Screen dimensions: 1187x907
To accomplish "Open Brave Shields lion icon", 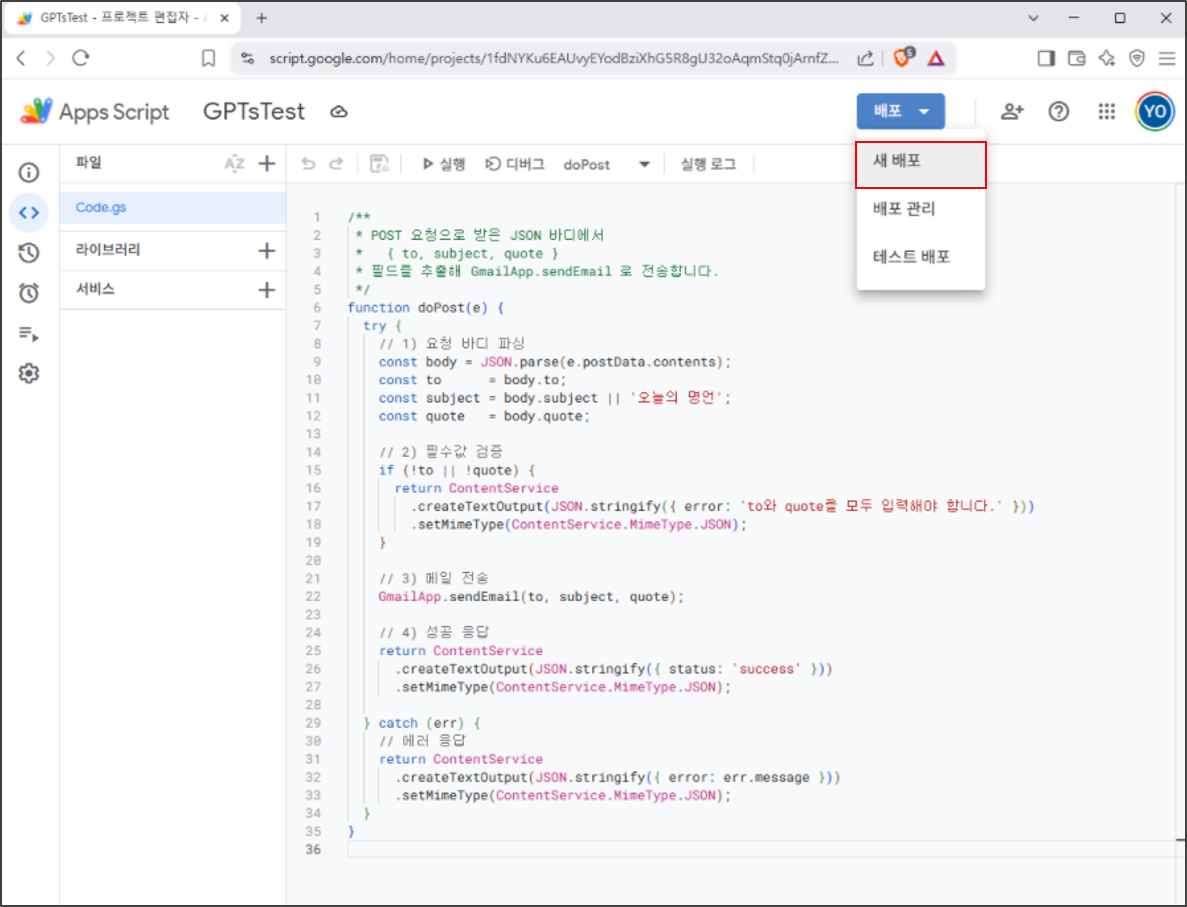I will 903,58.
